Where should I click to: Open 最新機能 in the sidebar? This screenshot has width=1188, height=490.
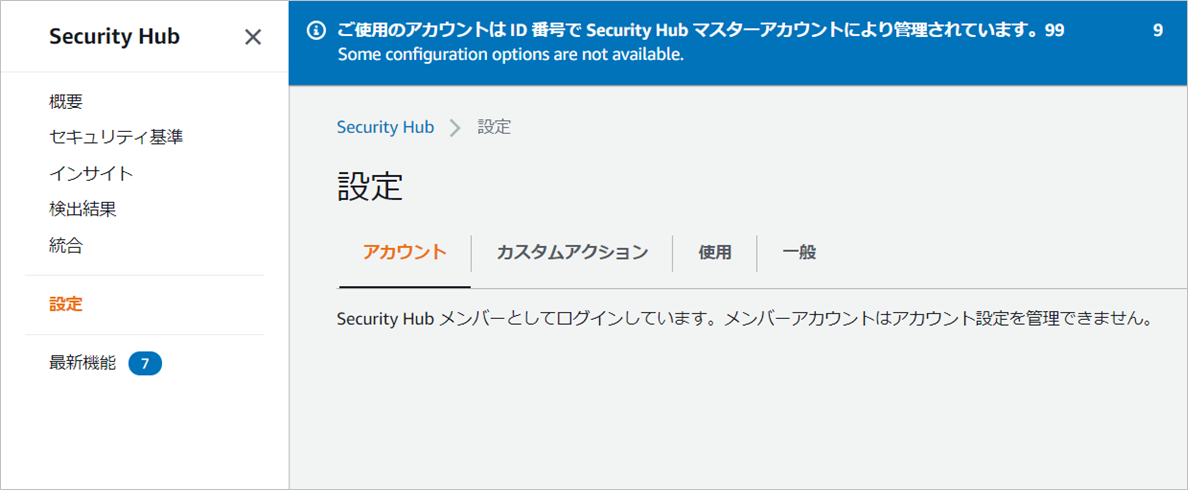pos(83,363)
